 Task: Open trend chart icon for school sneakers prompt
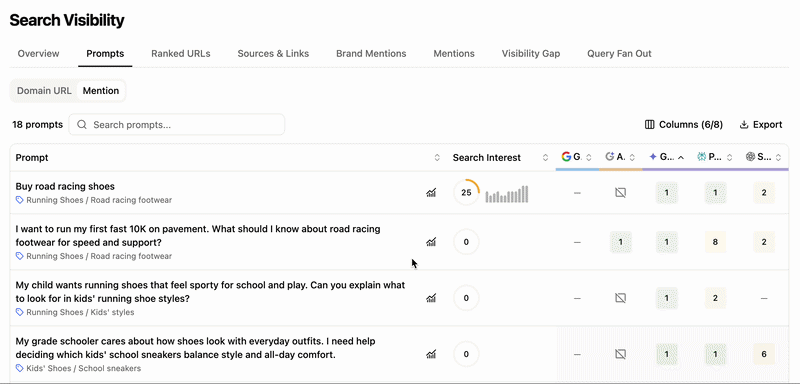click(x=431, y=354)
